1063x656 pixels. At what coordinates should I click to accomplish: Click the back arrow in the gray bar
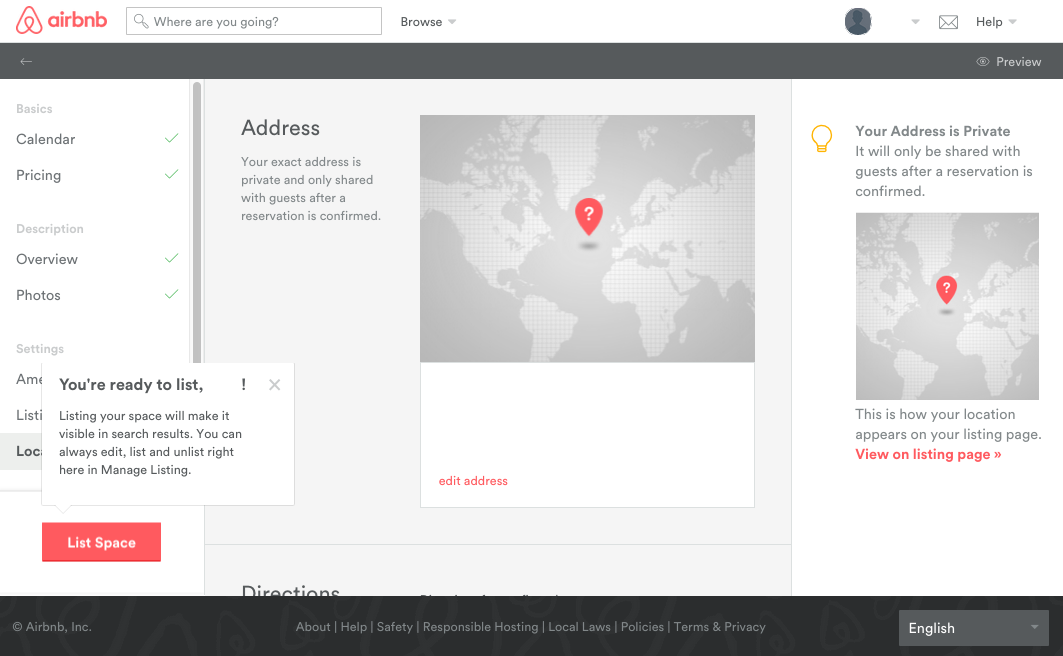26,61
